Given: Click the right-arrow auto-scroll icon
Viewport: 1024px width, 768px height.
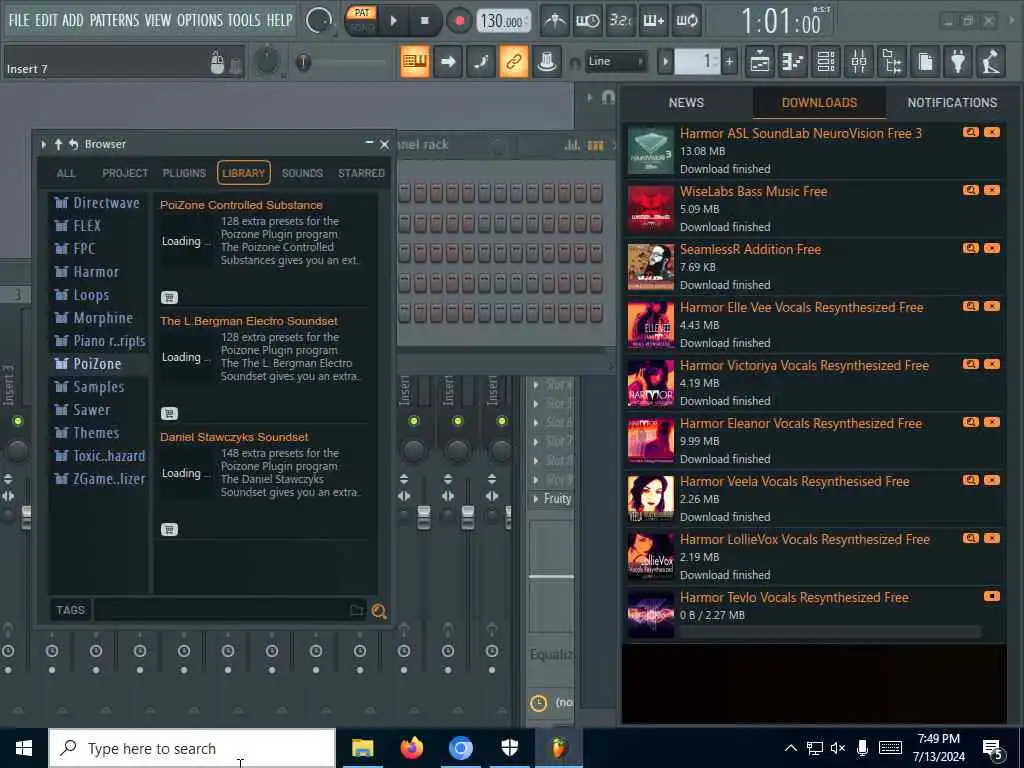Looking at the screenshot, I should tap(448, 62).
